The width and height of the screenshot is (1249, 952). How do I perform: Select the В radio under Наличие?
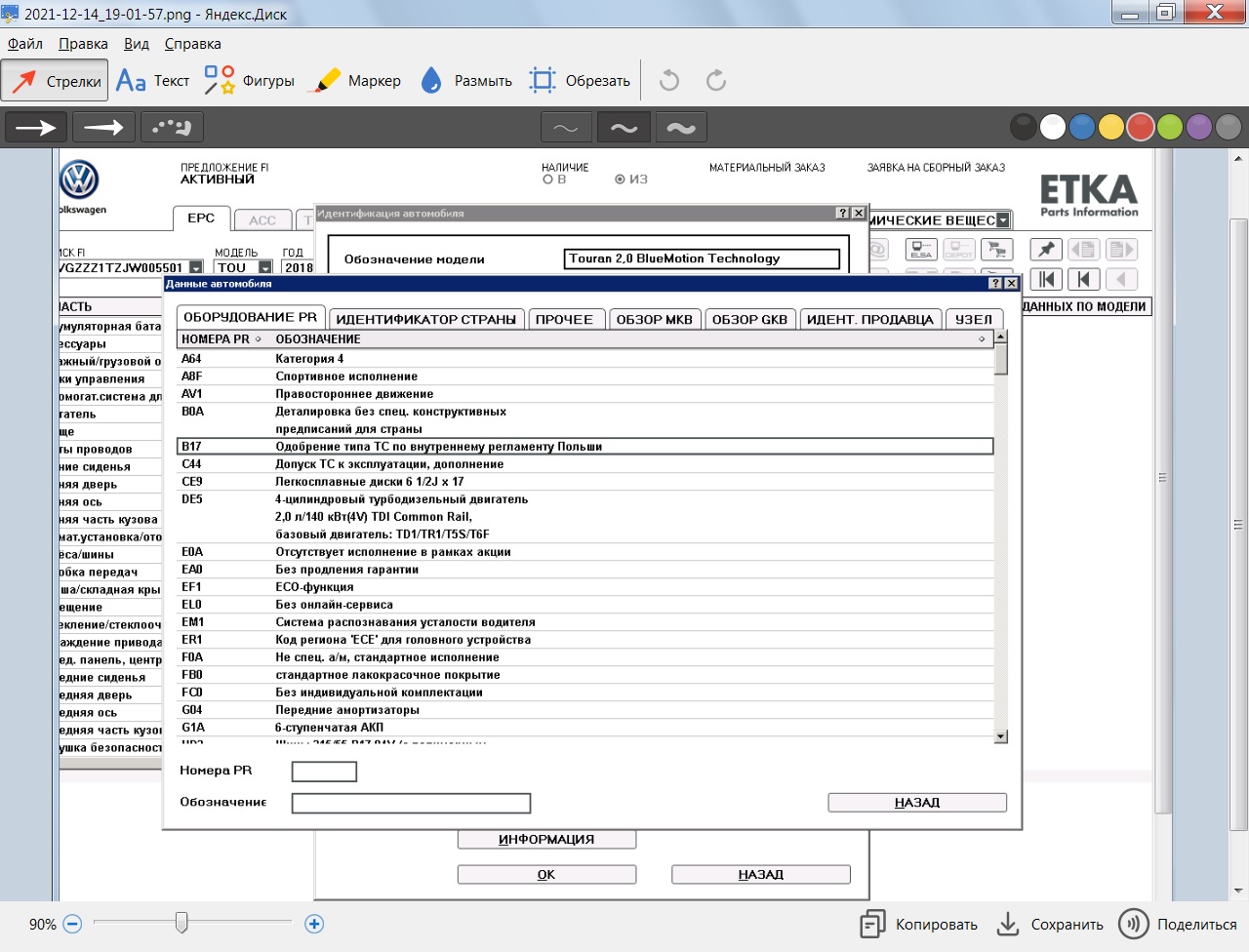547,179
